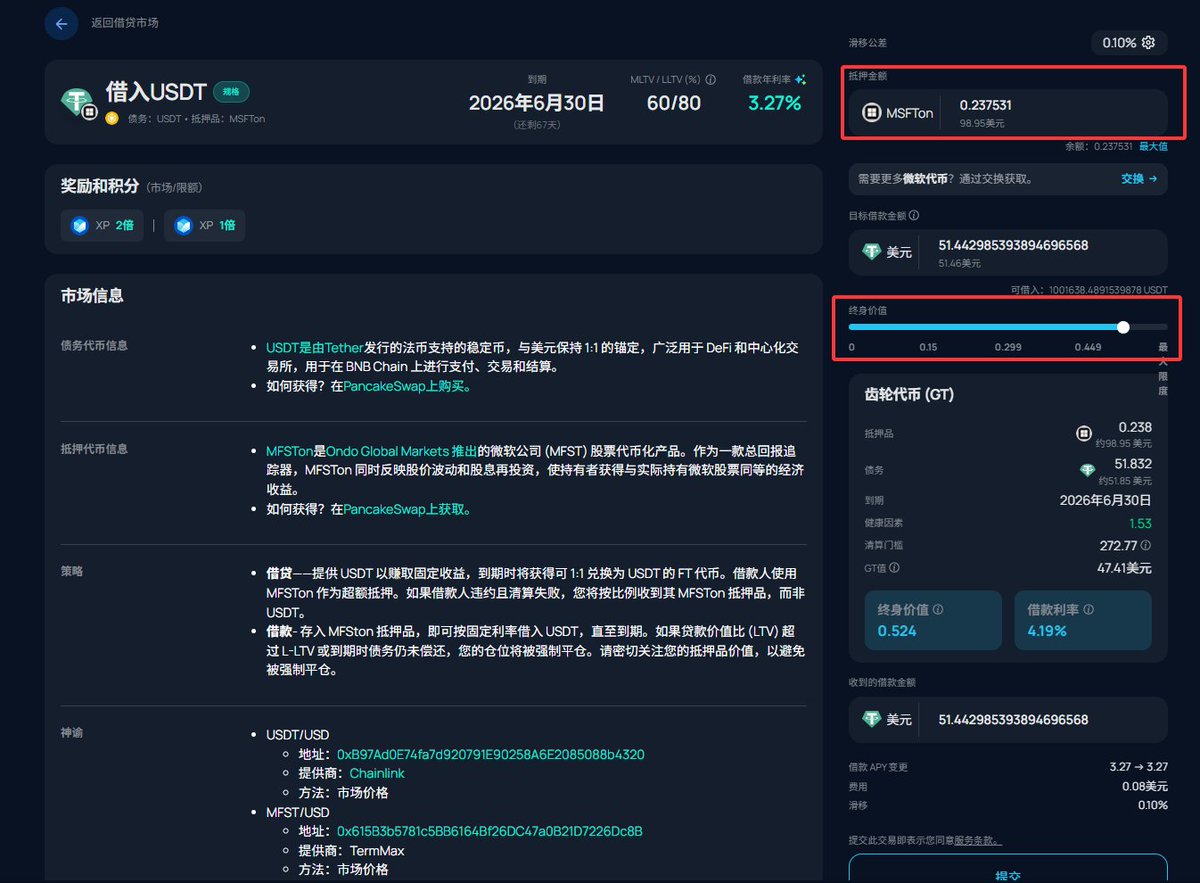Click the 可借入 1001638.4891539878 USDT text
This screenshot has height=883, width=1200.
tap(1090, 290)
